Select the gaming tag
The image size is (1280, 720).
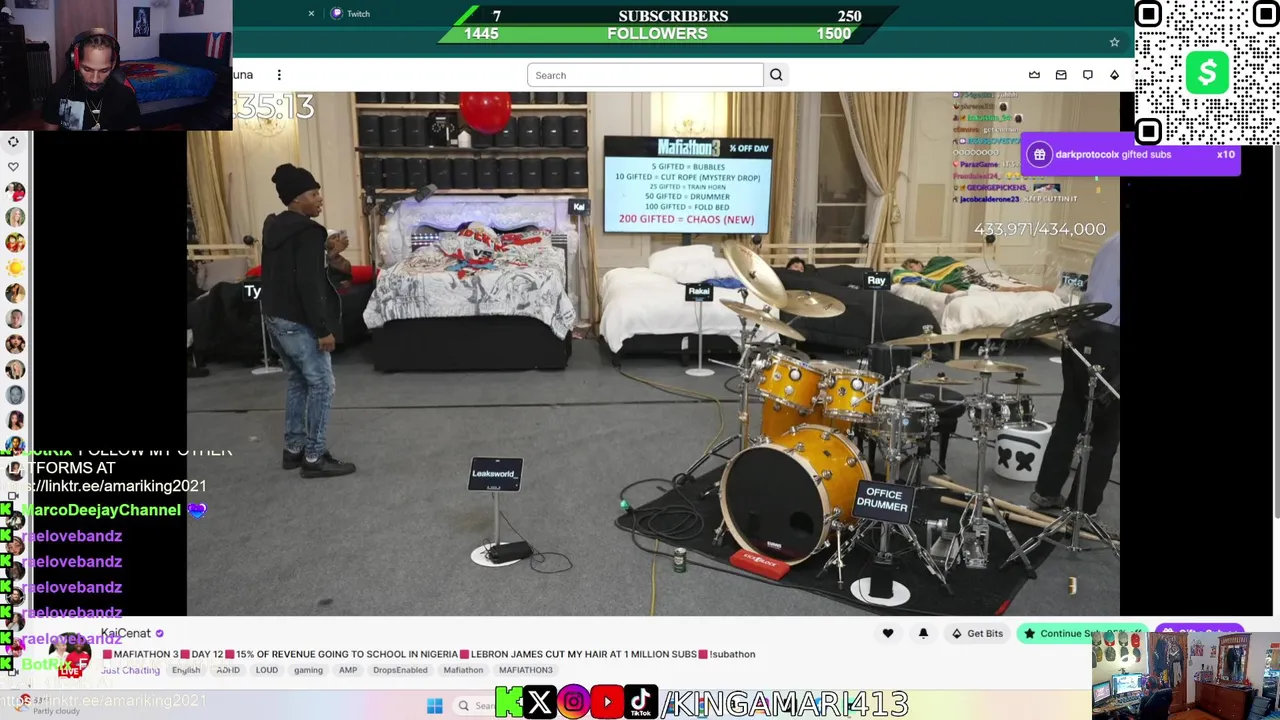pyautogui.click(x=308, y=670)
